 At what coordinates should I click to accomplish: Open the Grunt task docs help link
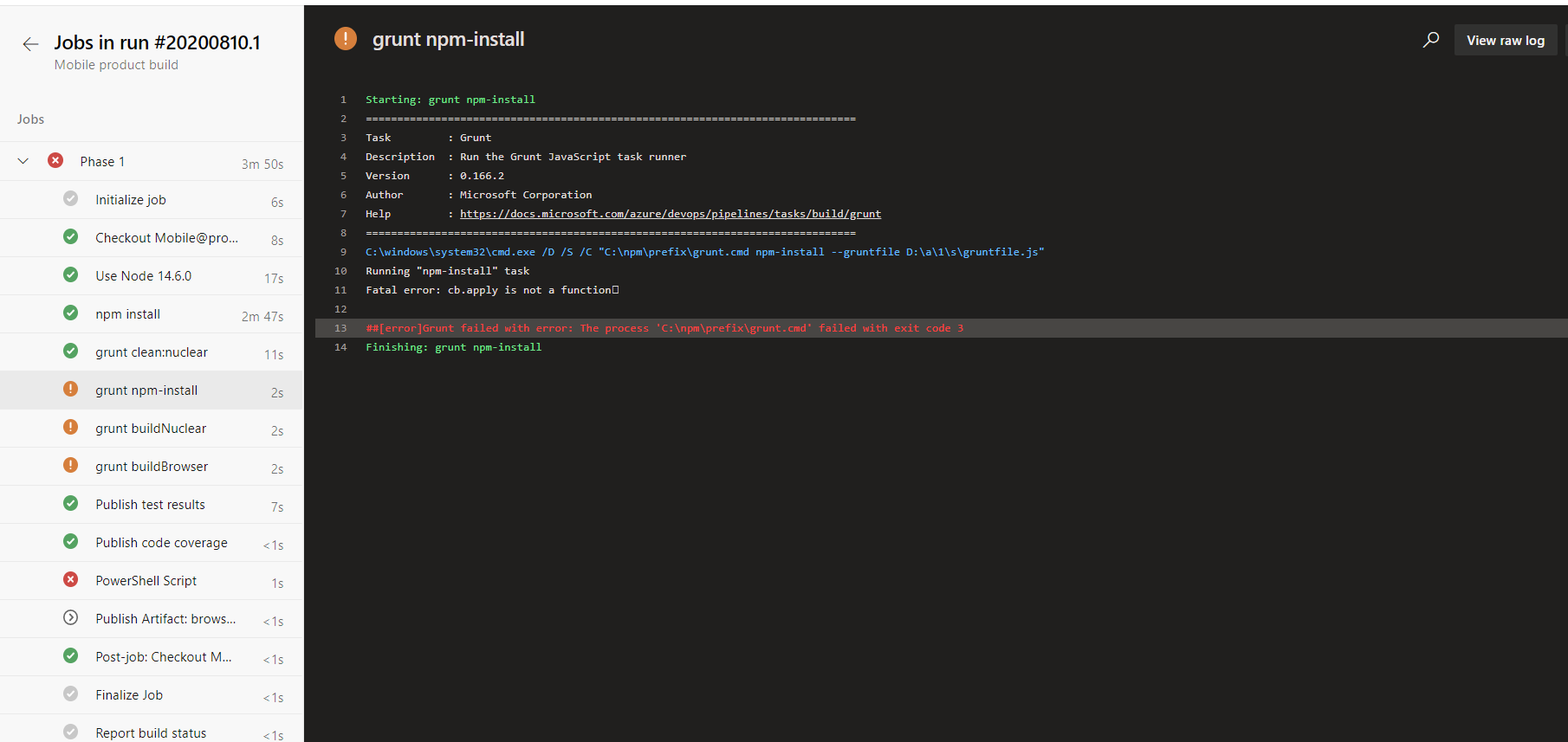(671, 214)
